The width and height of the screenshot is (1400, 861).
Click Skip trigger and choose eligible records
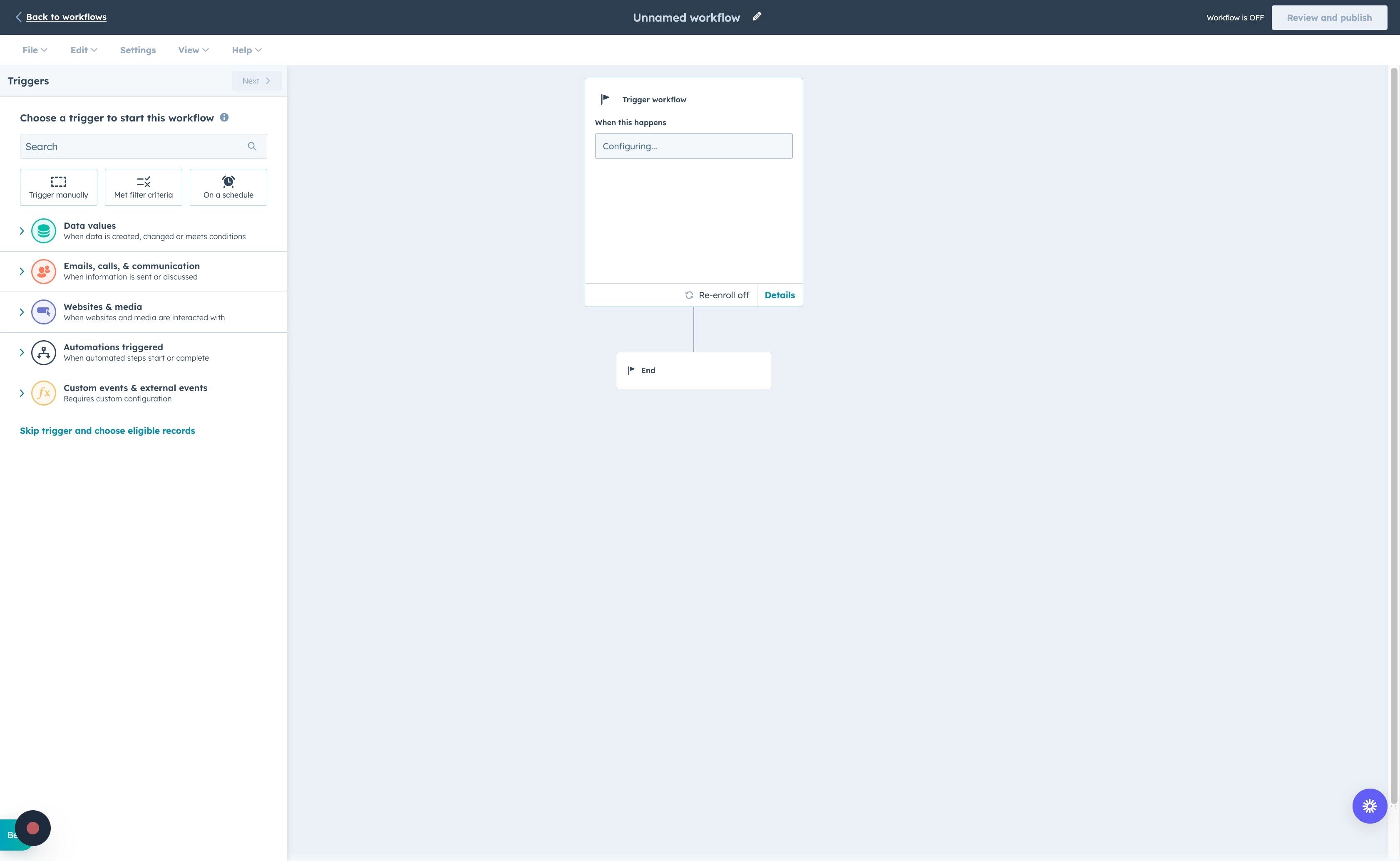[107, 430]
